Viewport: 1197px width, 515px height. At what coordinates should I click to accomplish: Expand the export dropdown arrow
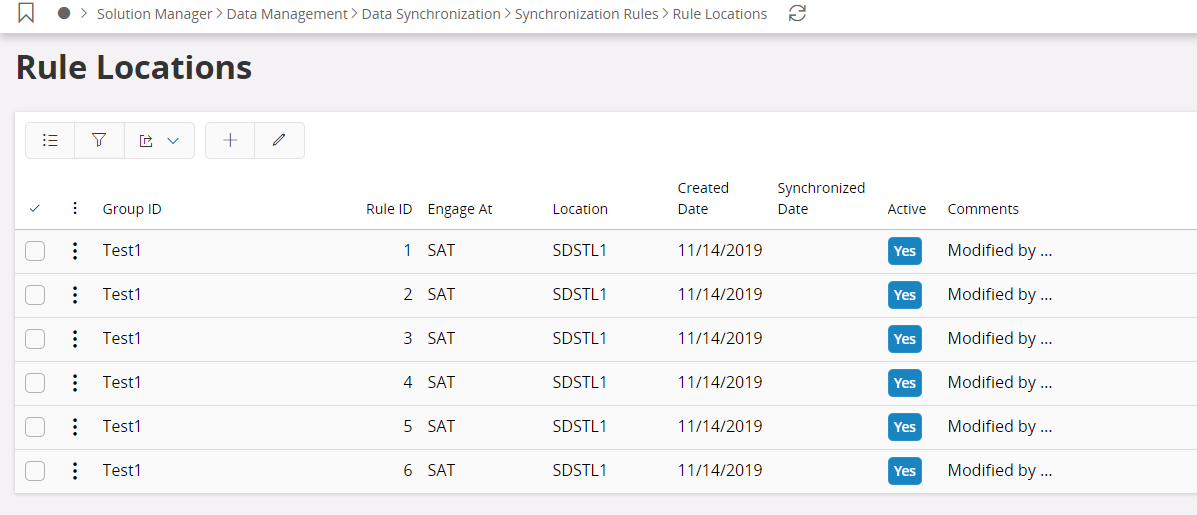(x=173, y=141)
